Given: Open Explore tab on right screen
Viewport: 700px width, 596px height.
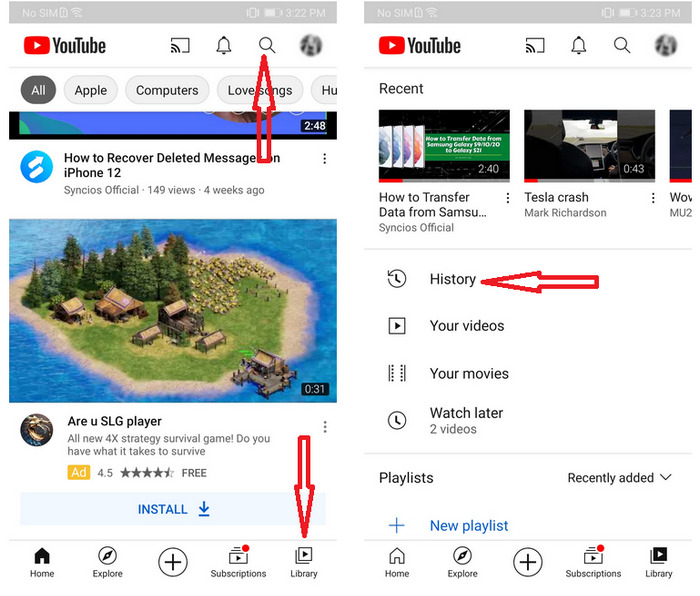Looking at the screenshot, I should (x=462, y=562).
